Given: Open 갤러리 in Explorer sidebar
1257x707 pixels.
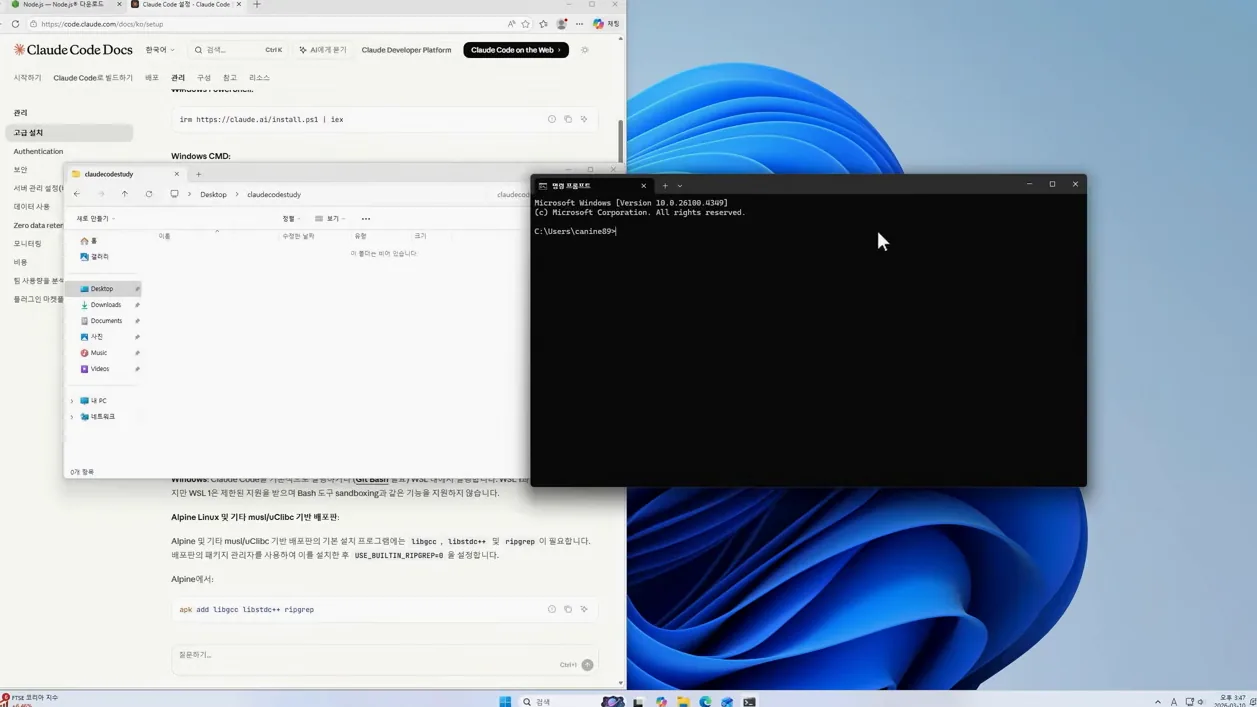Looking at the screenshot, I should [x=94, y=257].
